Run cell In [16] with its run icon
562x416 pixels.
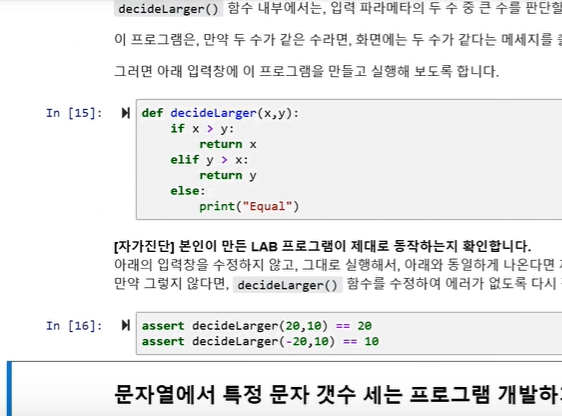coord(125,325)
